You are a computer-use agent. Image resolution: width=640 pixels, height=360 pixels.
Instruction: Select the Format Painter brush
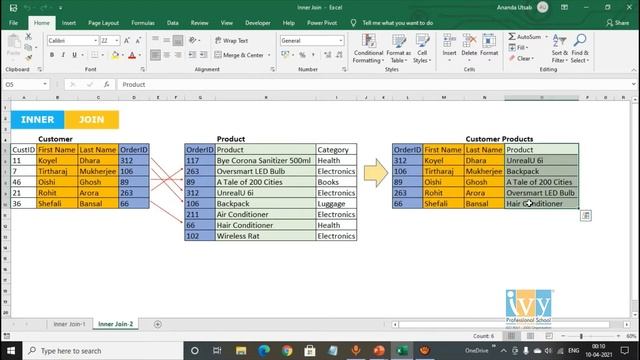pos(28,58)
